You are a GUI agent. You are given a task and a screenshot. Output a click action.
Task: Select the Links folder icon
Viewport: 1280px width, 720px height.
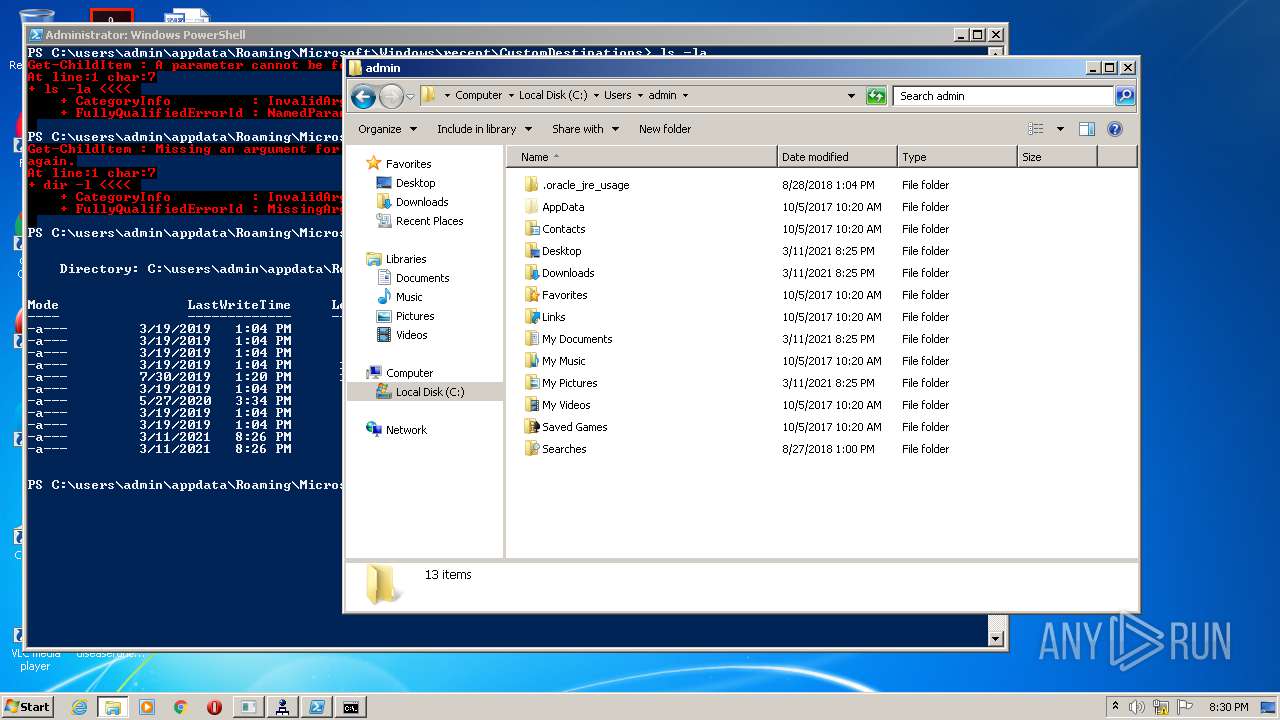click(x=531, y=317)
